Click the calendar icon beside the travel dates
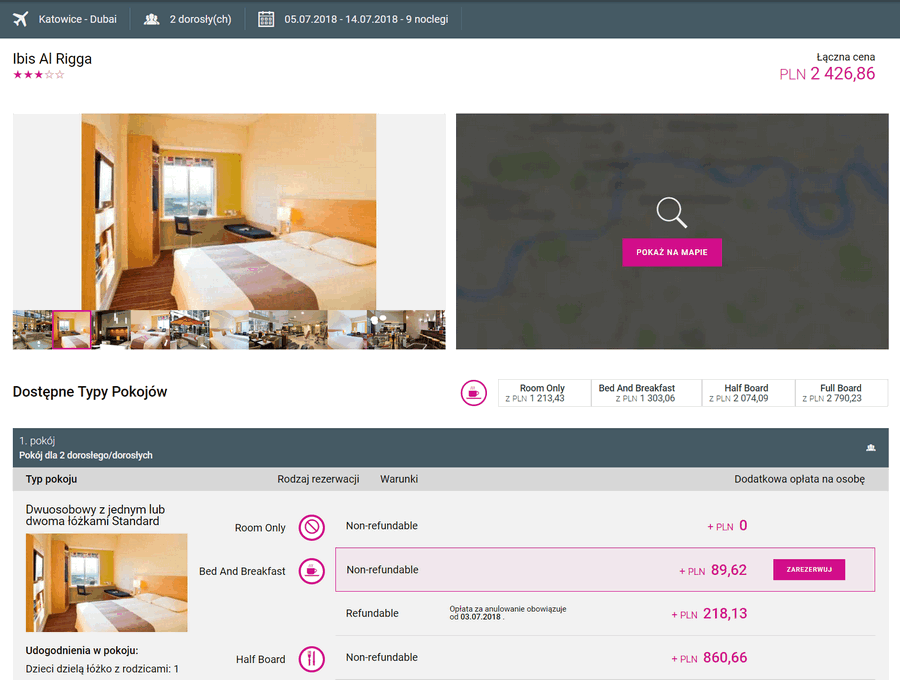Viewport: 900px width, 680px height. tap(266, 19)
